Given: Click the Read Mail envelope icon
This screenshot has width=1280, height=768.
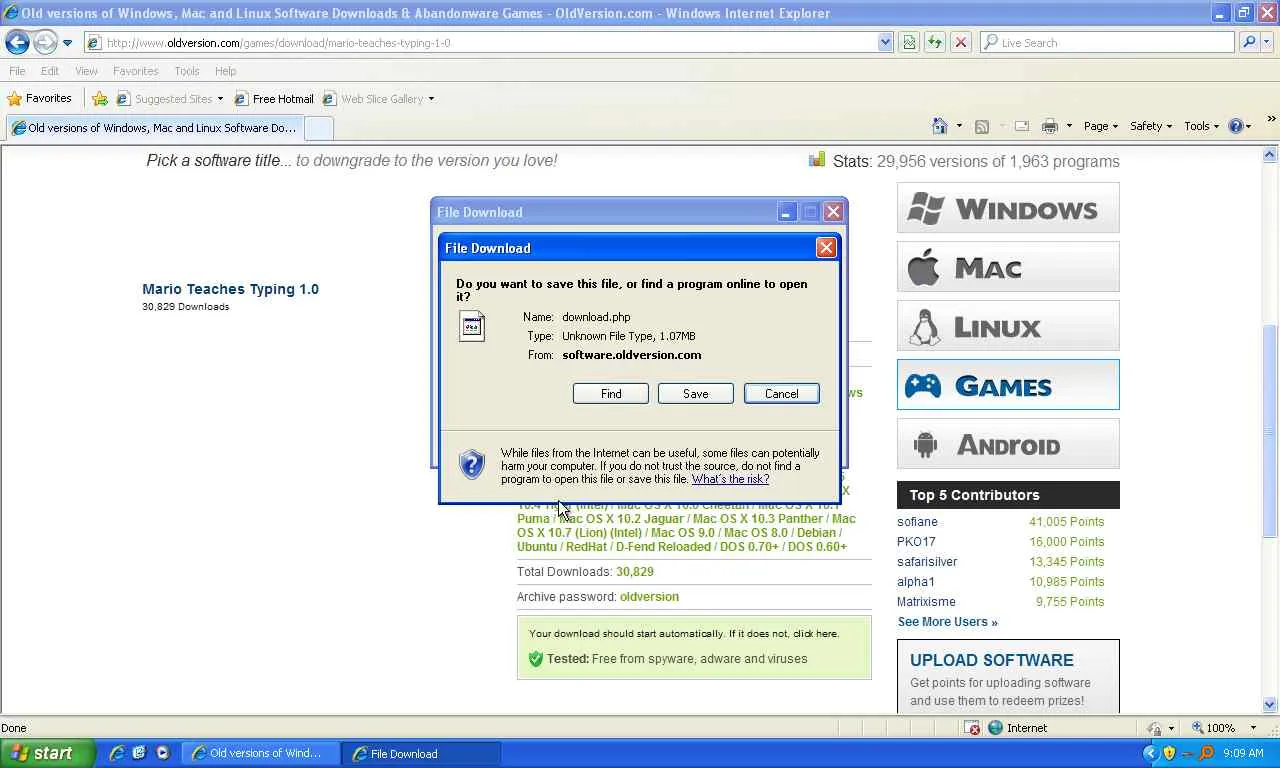Looking at the screenshot, I should (1021, 126).
